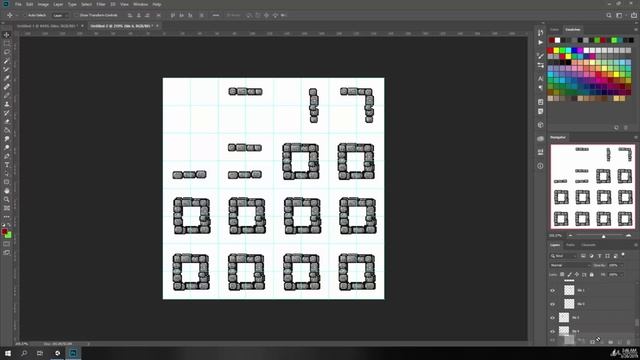640x360 pixels.
Task: Switch to the Channels tab
Action: pyautogui.click(x=588, y=245)
